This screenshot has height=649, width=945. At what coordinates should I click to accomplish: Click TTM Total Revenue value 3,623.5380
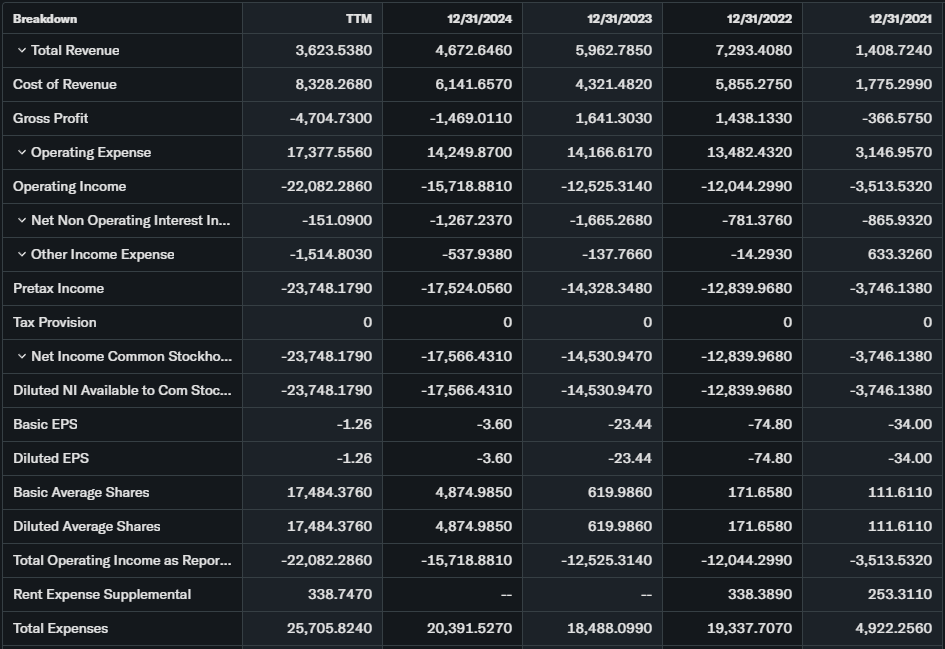(333, 51)
